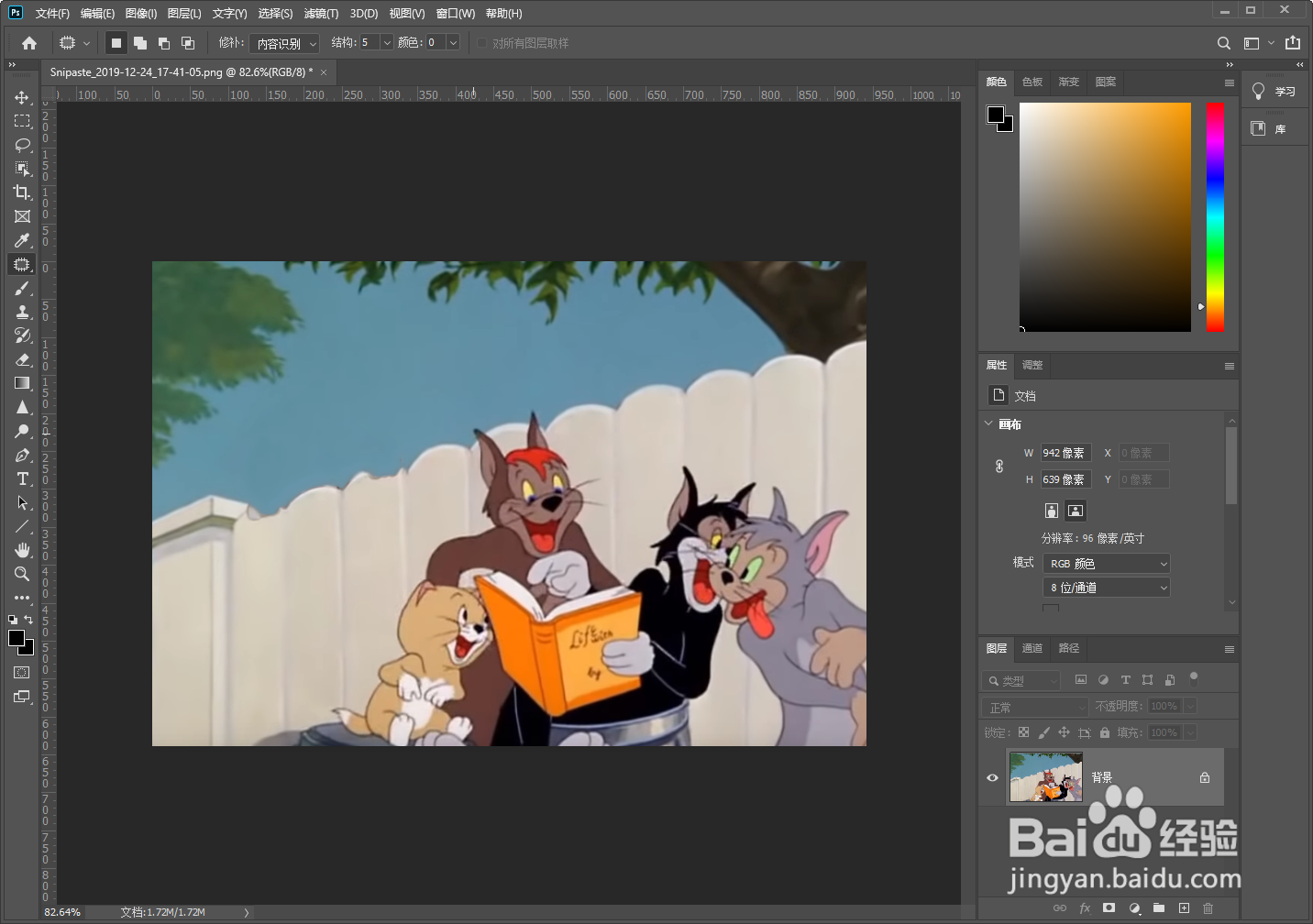Pick a hue on the spectrum slider
Screen dimensions: 1313x924
1215,216
